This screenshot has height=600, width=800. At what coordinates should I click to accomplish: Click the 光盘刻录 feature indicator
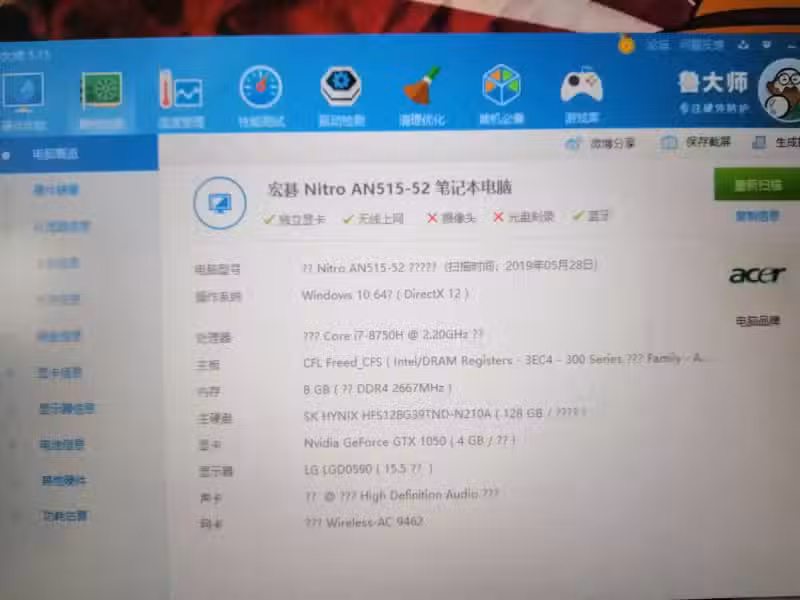click(523, 217)
